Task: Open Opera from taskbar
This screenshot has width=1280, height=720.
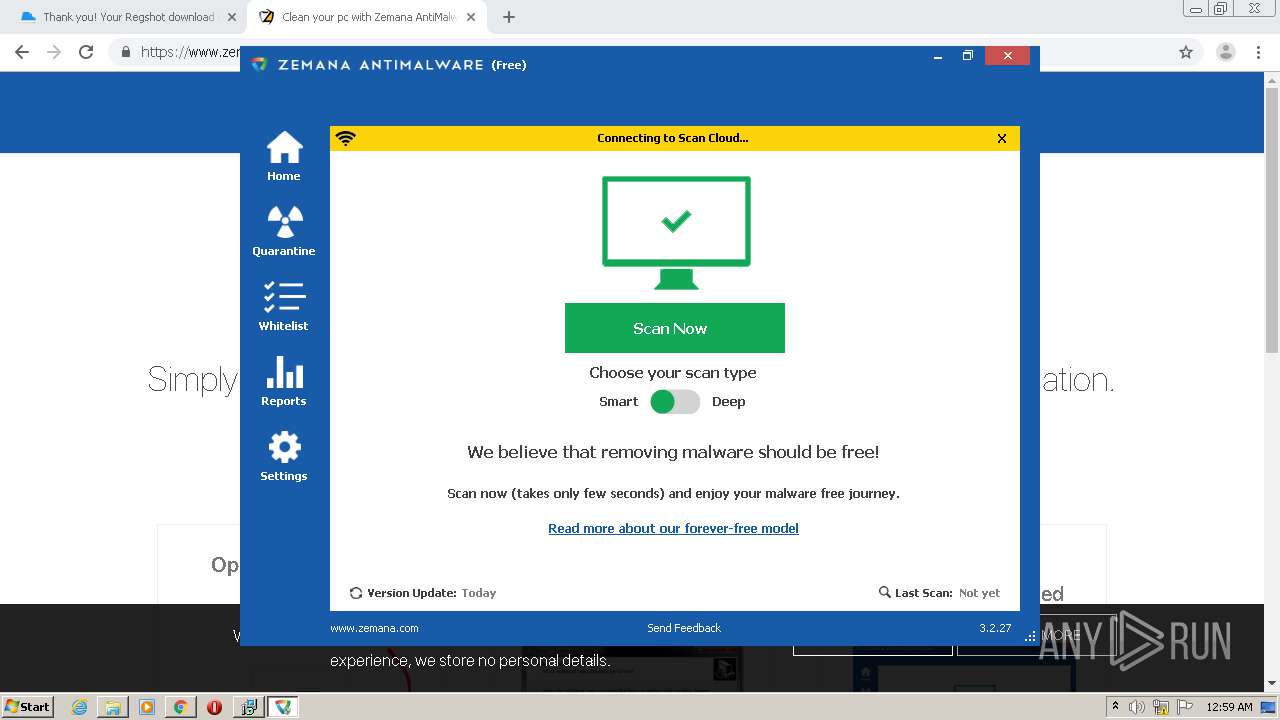Action: 214,707
